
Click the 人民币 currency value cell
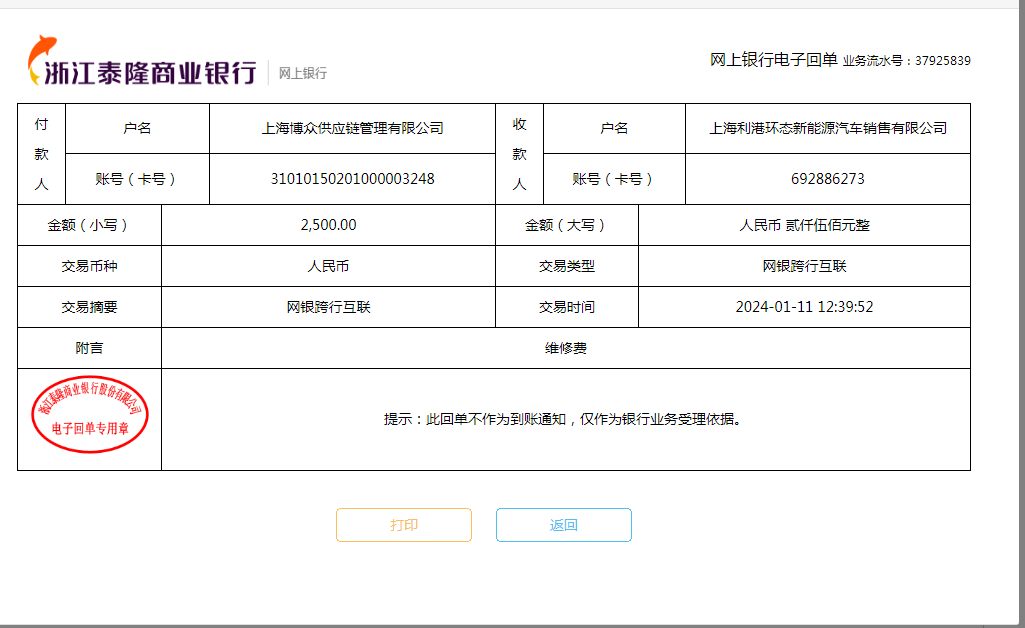[328, 266]
